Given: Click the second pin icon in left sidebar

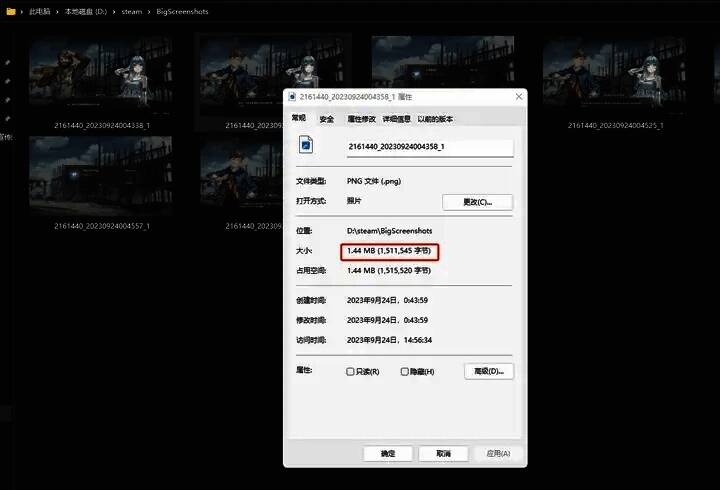Looking at the screenshot, I should click(7, 82).
